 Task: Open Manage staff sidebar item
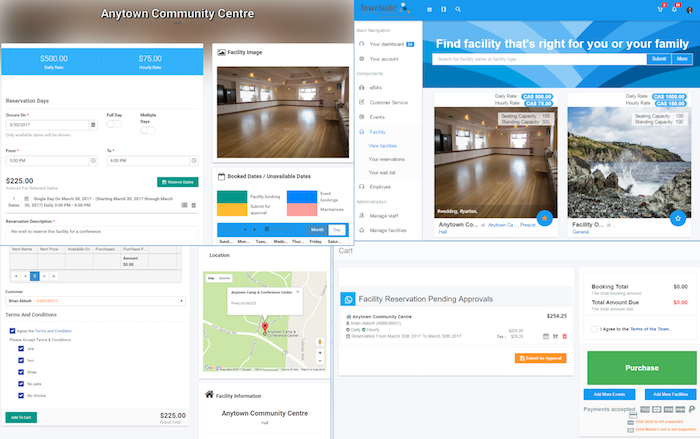pos(384,216)
